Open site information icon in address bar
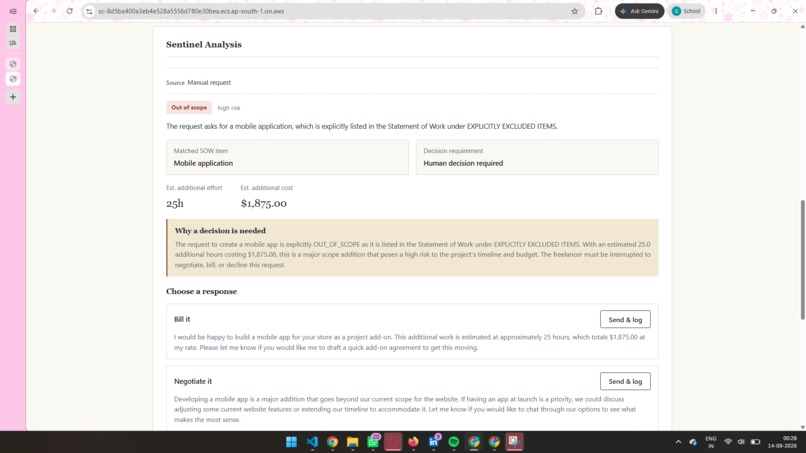Screen dimensions: 806x453 tap(89, 11)
